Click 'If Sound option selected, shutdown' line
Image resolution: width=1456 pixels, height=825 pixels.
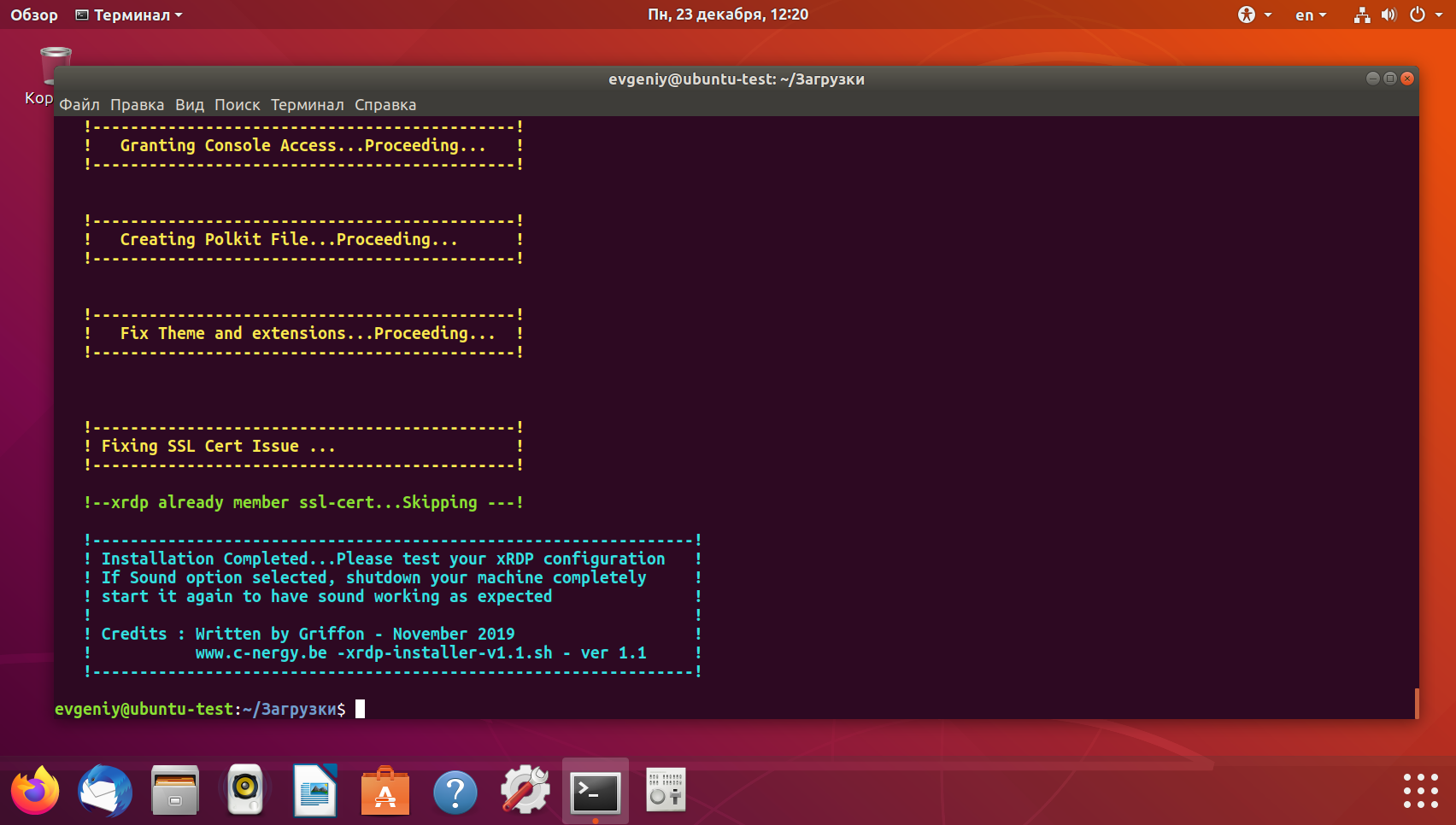pos(373,577)
